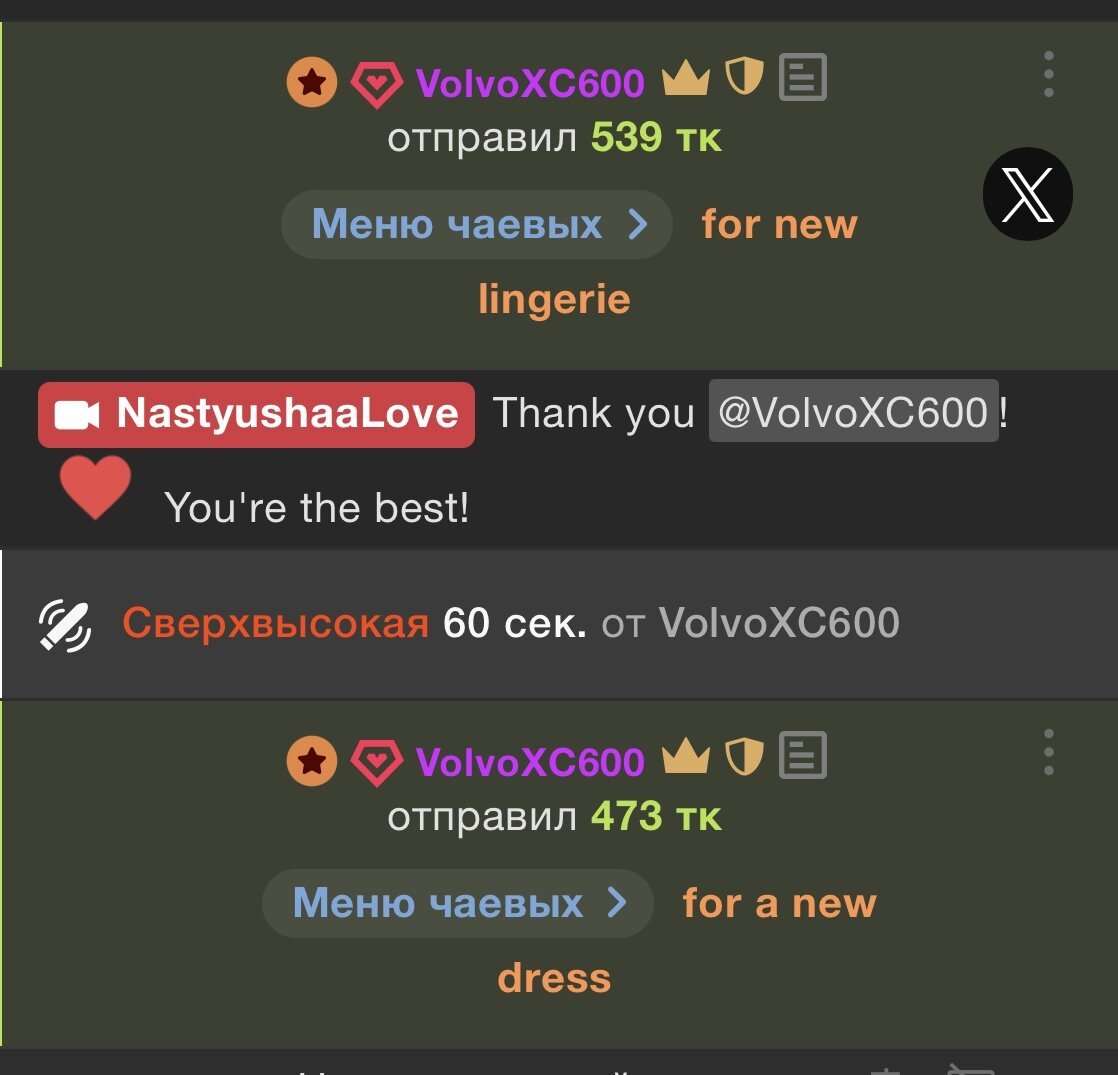Click the orange star badge in 539 tk tip
This screenshot has height=1075, width=1118.
point(312,82)
